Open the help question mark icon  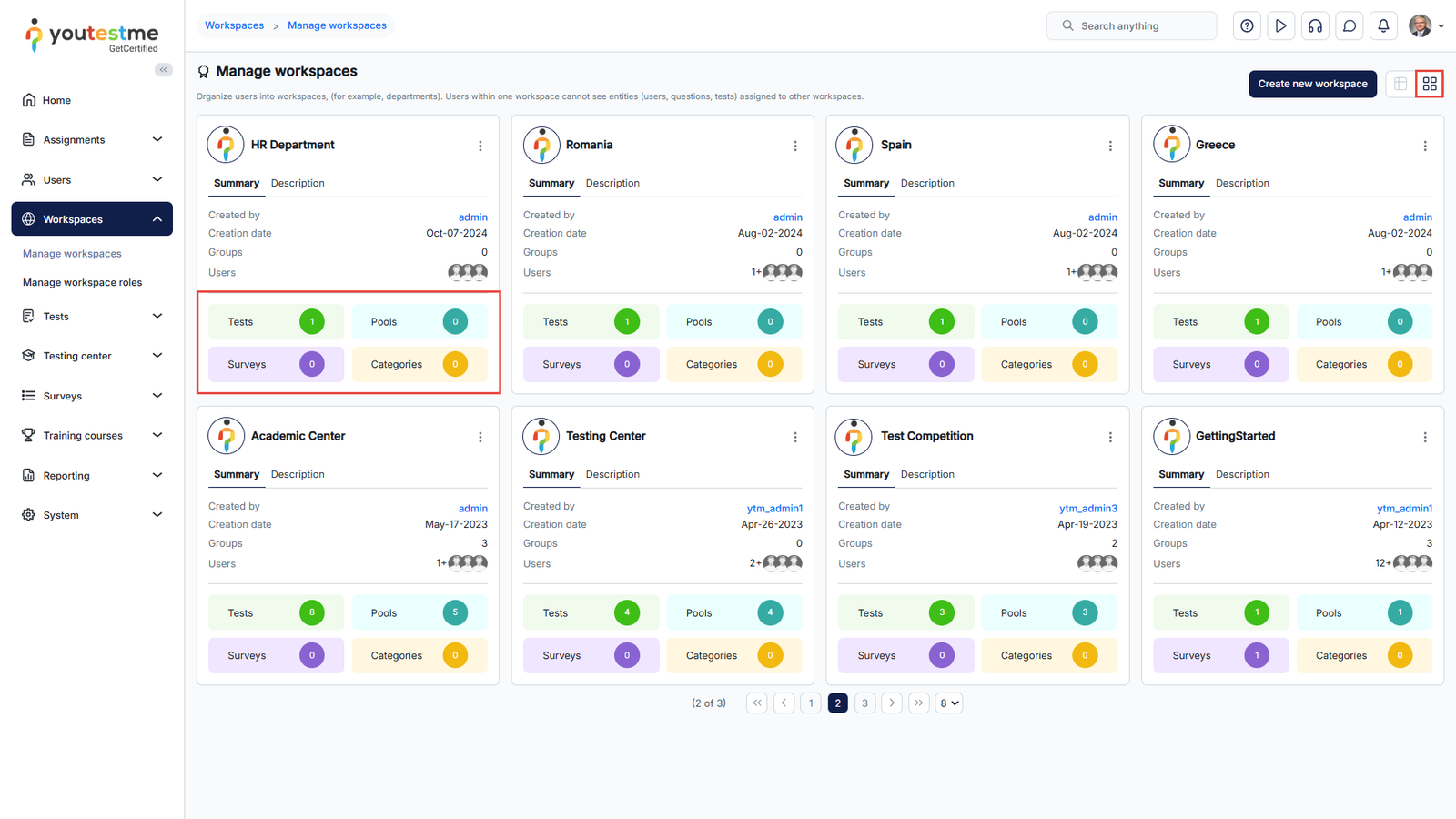coord(1247,26)
